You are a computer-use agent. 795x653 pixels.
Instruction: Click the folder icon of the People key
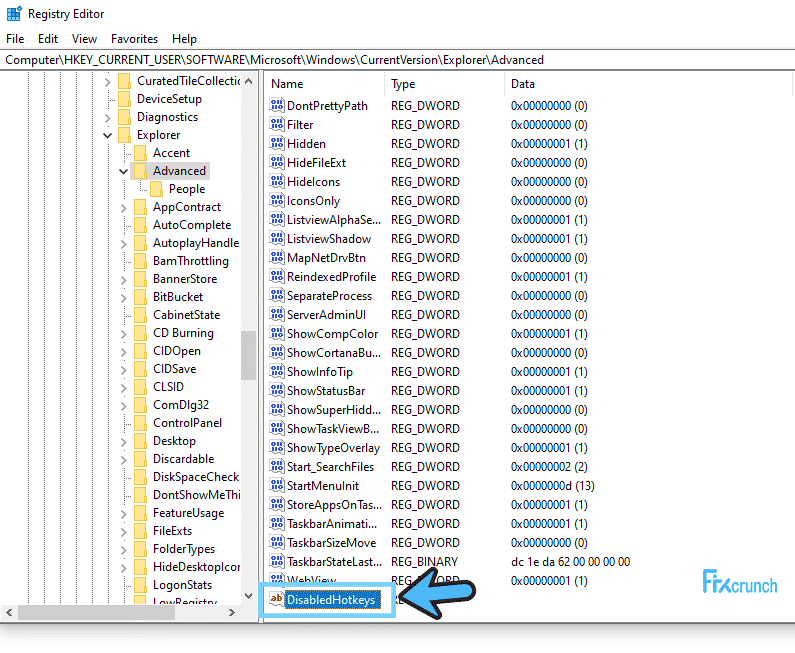157,189
